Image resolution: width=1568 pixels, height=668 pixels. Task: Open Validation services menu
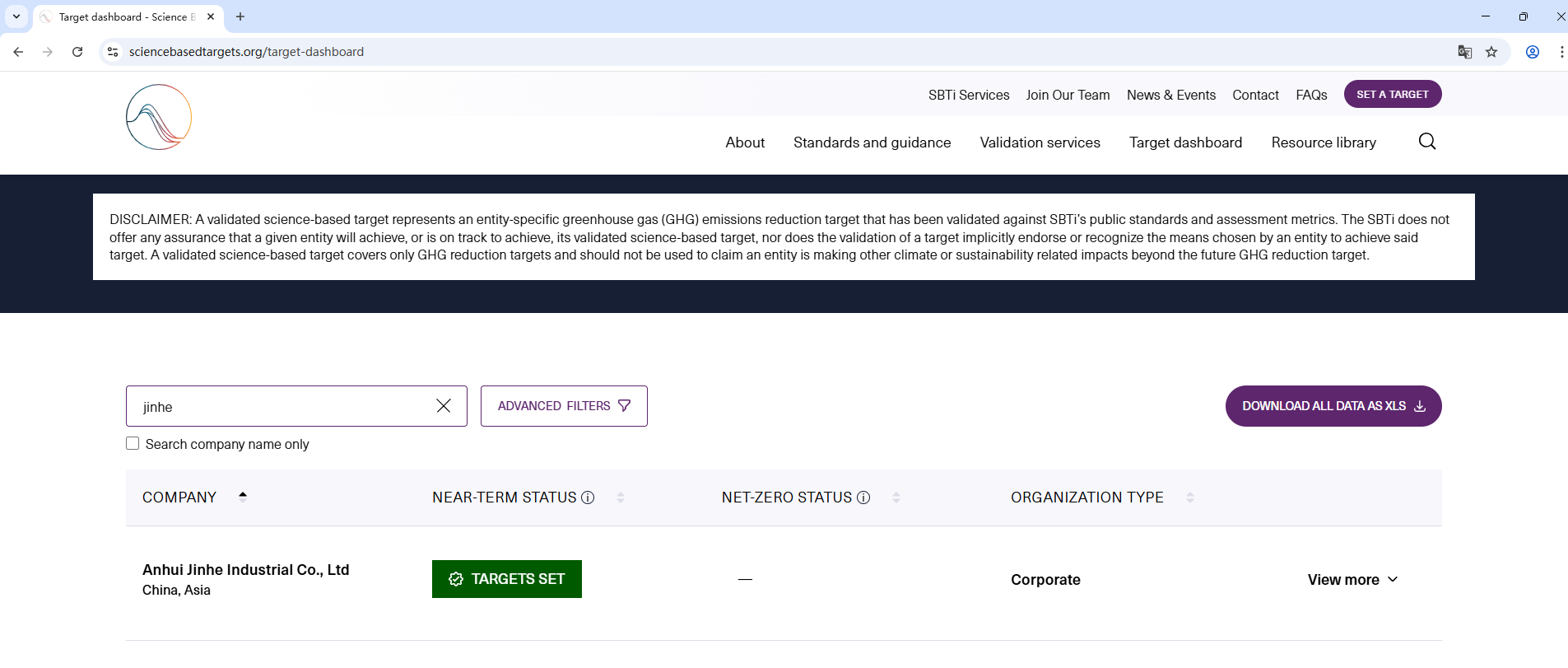click(1040, 142)
